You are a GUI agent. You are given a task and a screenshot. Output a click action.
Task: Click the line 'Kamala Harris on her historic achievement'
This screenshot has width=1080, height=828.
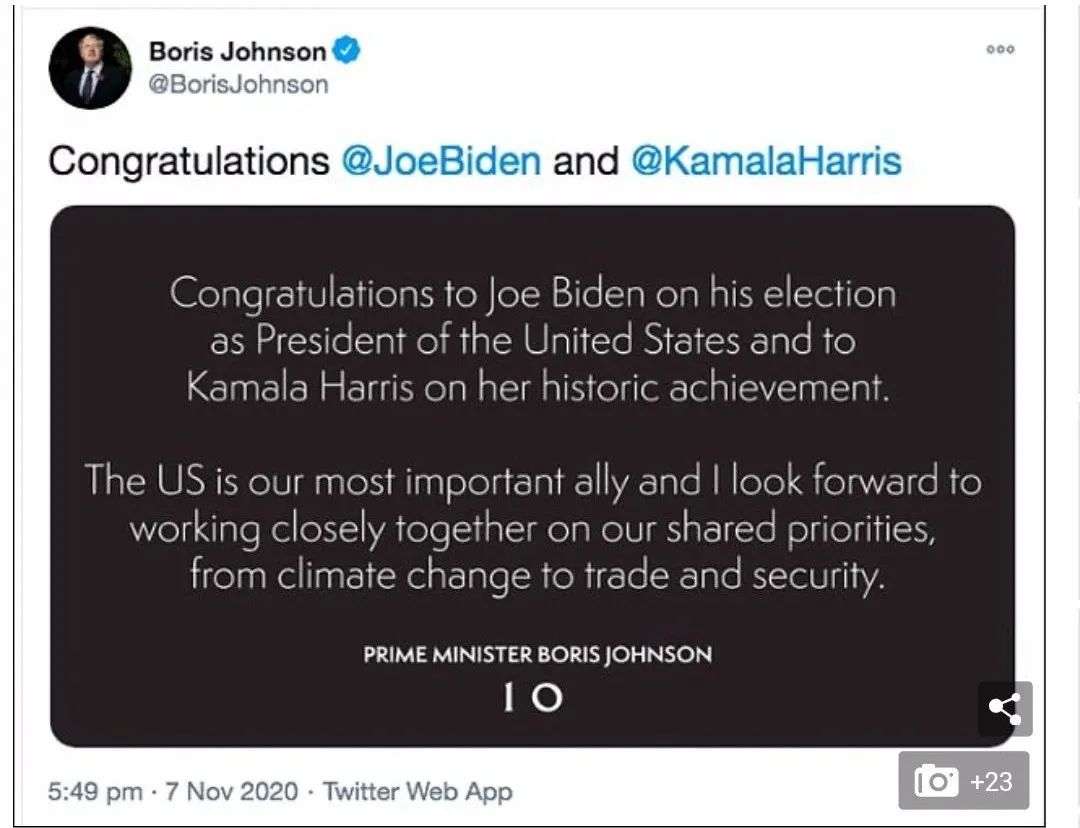point(537,388)
